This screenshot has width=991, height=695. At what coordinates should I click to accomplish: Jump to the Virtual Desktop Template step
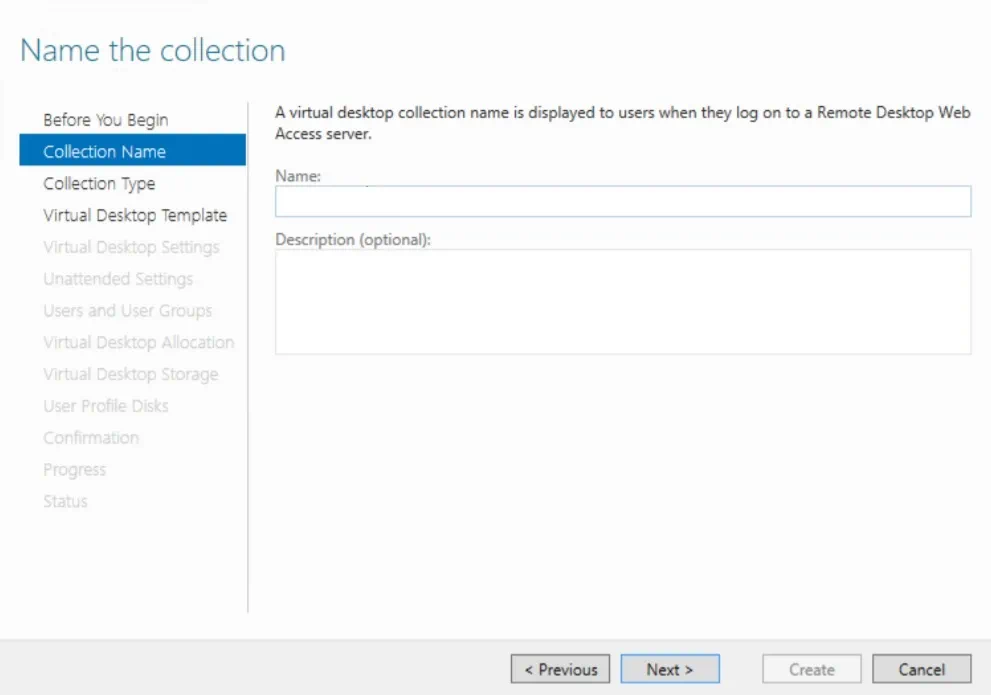click(x=135, y=216)
